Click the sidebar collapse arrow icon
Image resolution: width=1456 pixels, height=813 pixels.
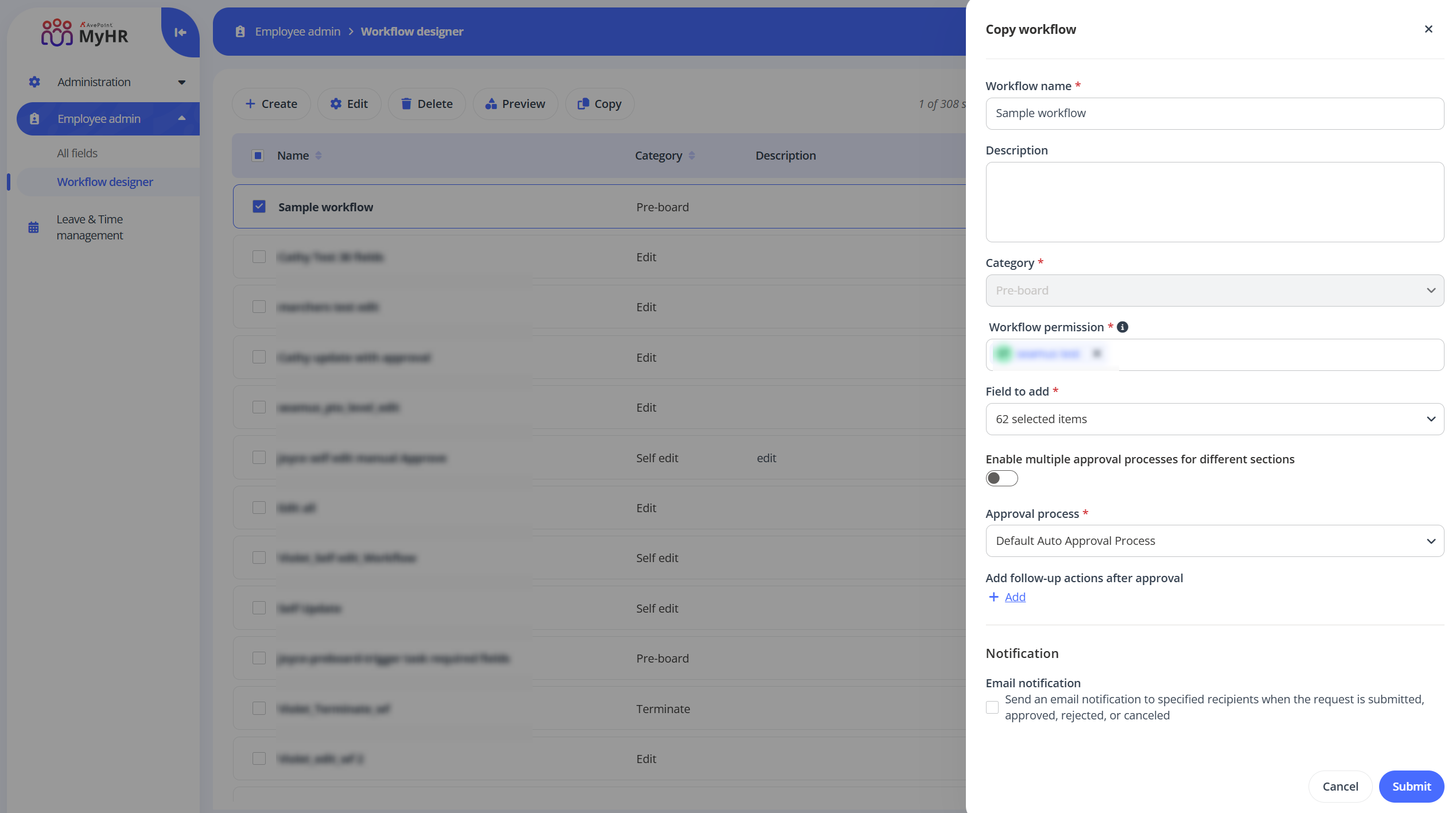click(178, 33)
